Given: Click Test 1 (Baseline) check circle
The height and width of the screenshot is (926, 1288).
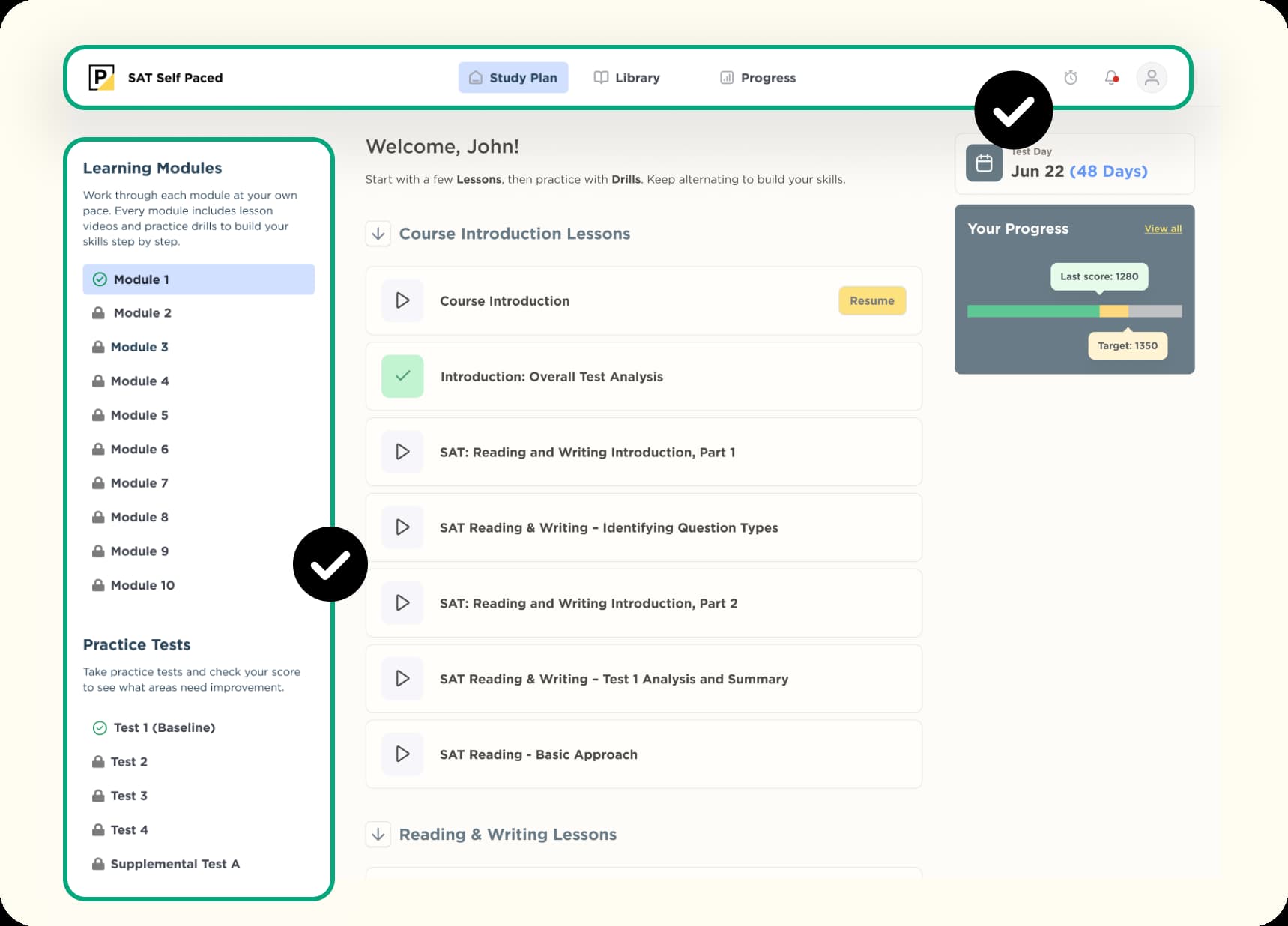Looking at the screenshot, I should pos(100,727).
